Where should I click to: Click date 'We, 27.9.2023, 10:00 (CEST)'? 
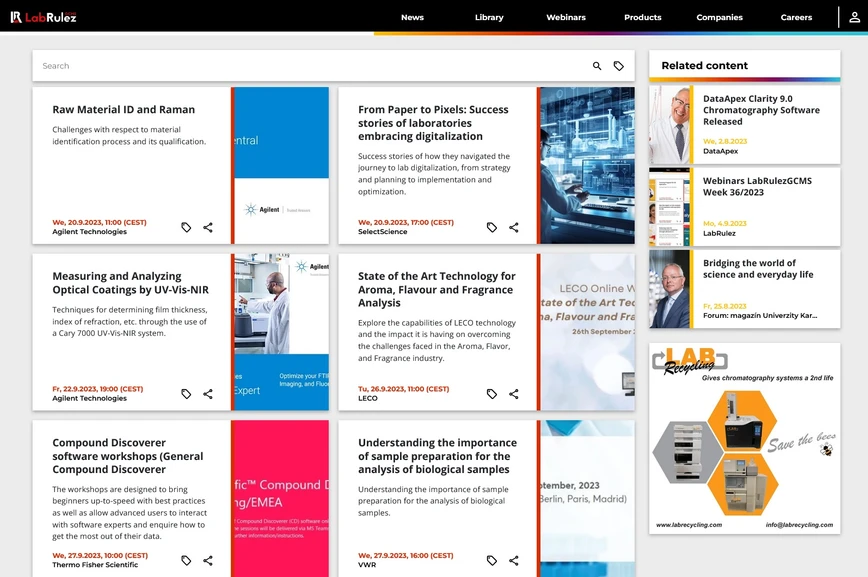[100, 555]
